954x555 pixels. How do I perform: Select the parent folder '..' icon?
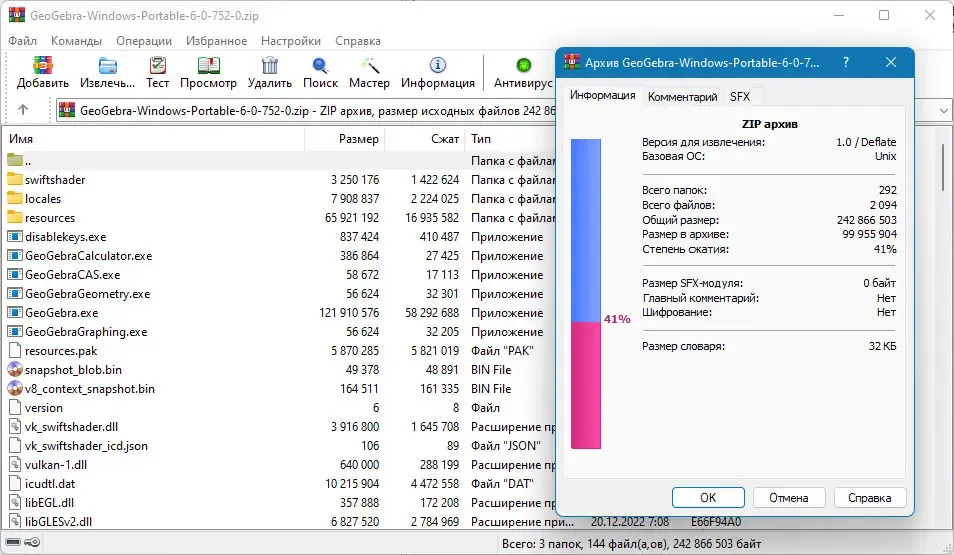click(15, 160)
